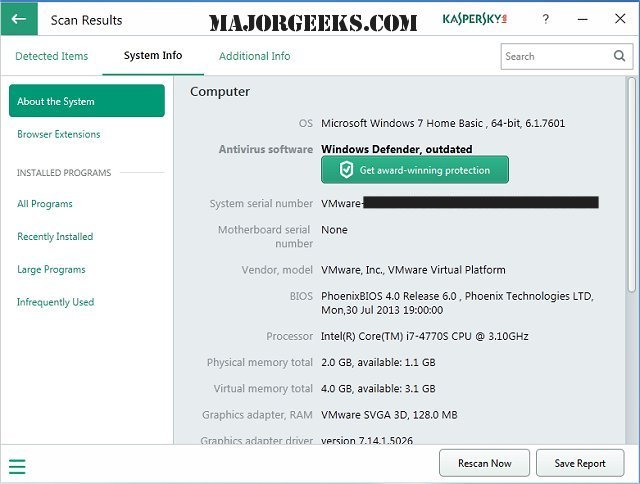The image size is (640, 484).
Task: Click the VMware, Inc., VMware Virtual Platform value
Action: click(413, 270)
